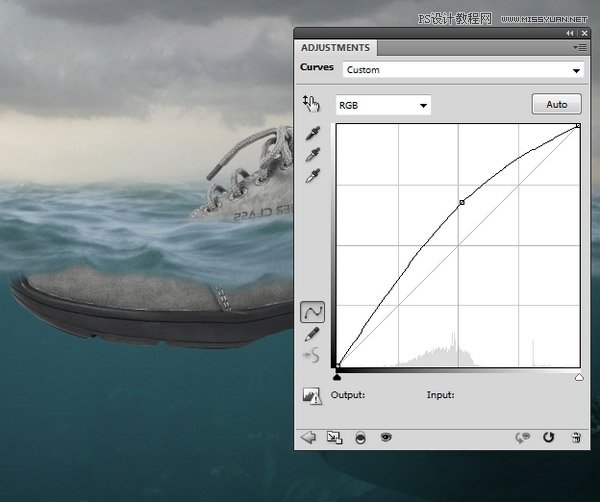This screenshot has height=502, width=600.
Task: Delete this adjustment layer using trash icon
Action: click(575, 437)
